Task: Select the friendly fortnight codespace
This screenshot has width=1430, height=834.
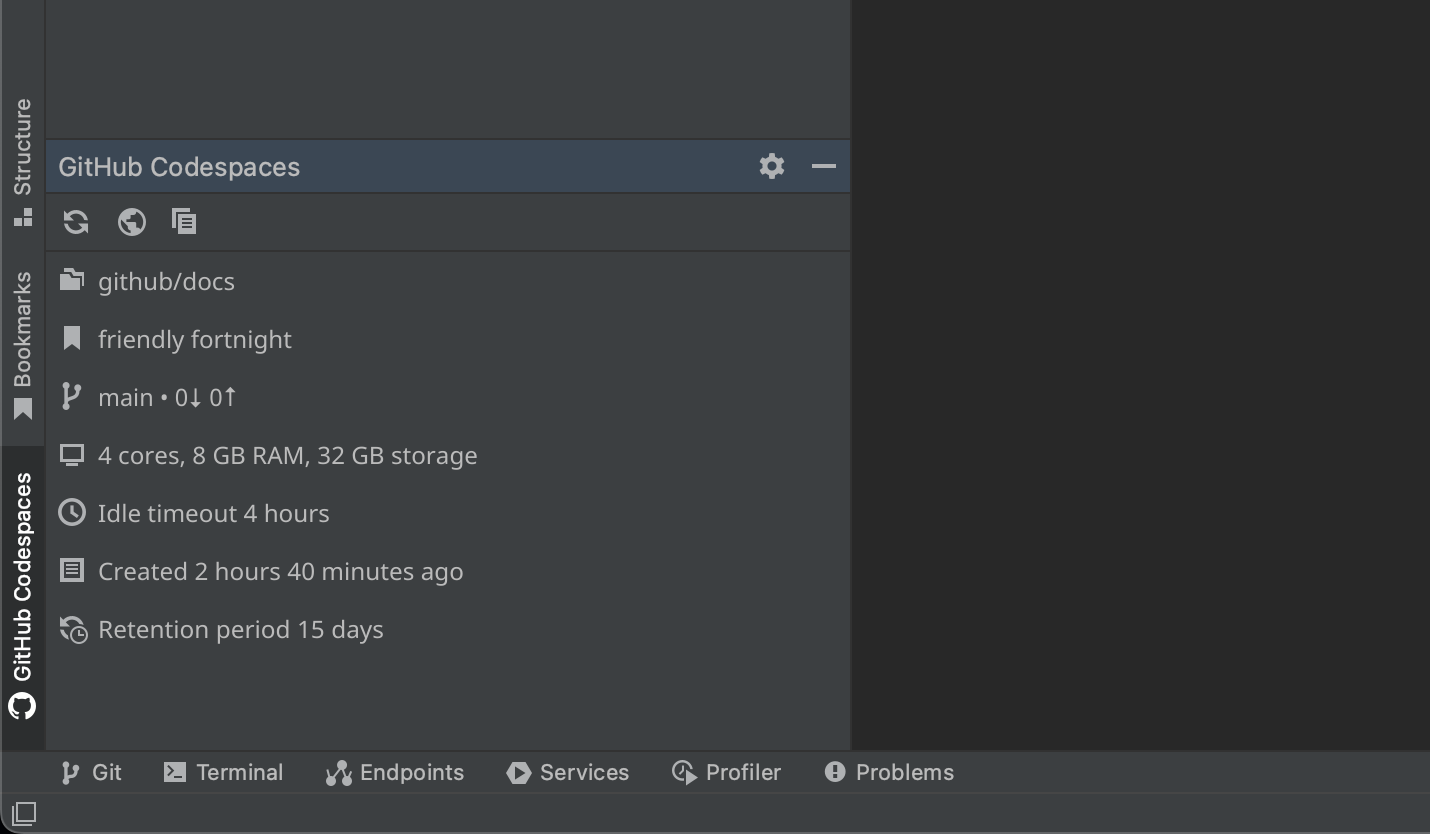Action: [195, 339]
